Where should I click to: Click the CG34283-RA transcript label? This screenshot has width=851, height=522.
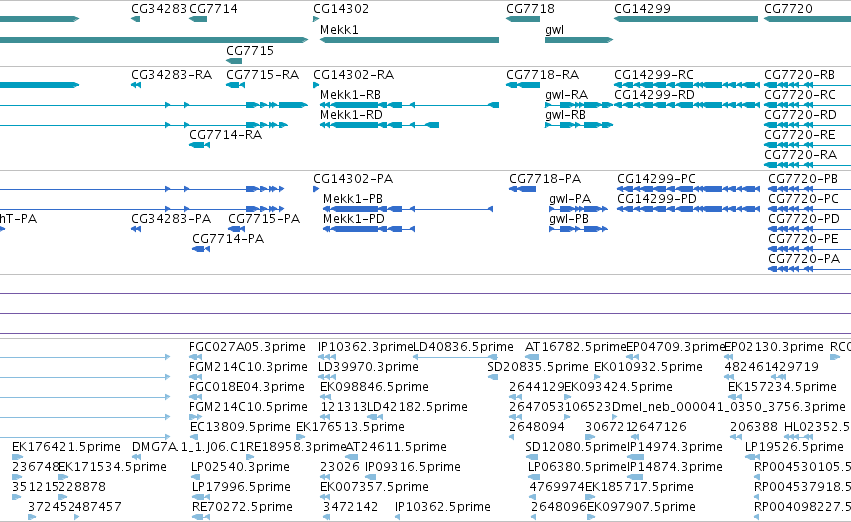171,75
